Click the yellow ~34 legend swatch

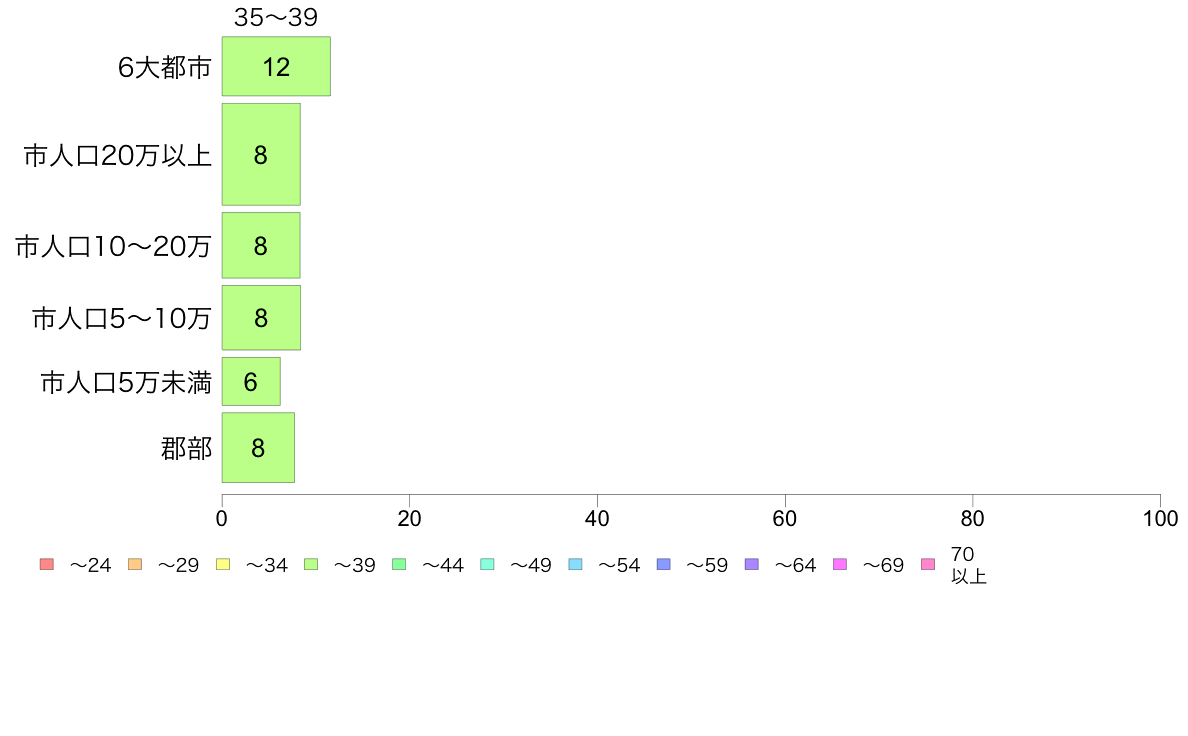223,564
